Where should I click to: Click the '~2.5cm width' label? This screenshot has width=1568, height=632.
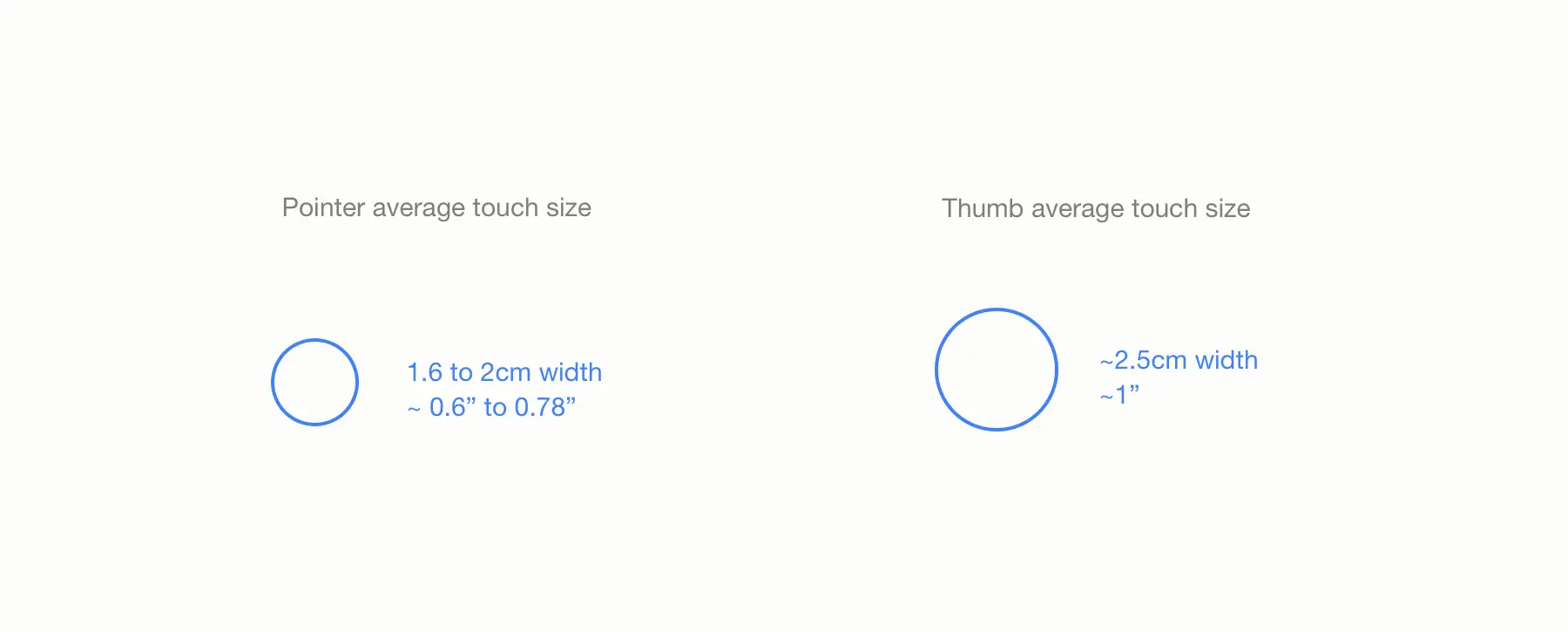click(x=1179, y=360)
